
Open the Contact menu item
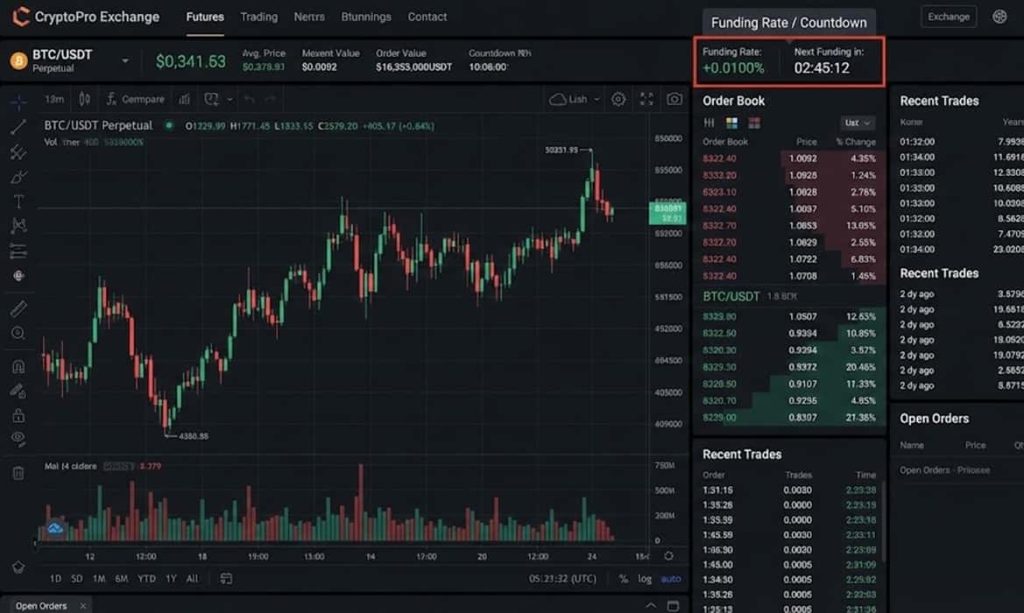click(427, 17)
